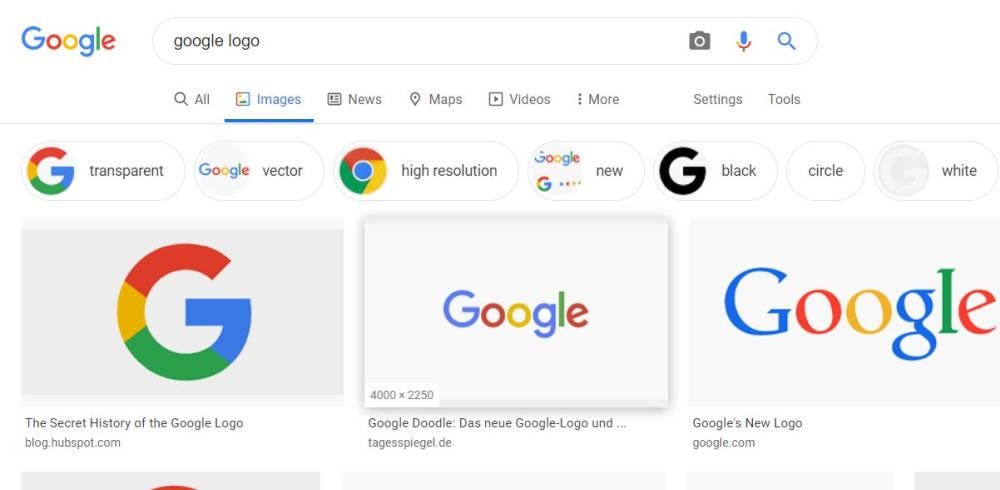Click the 'Google's New Logo' title

747,423
